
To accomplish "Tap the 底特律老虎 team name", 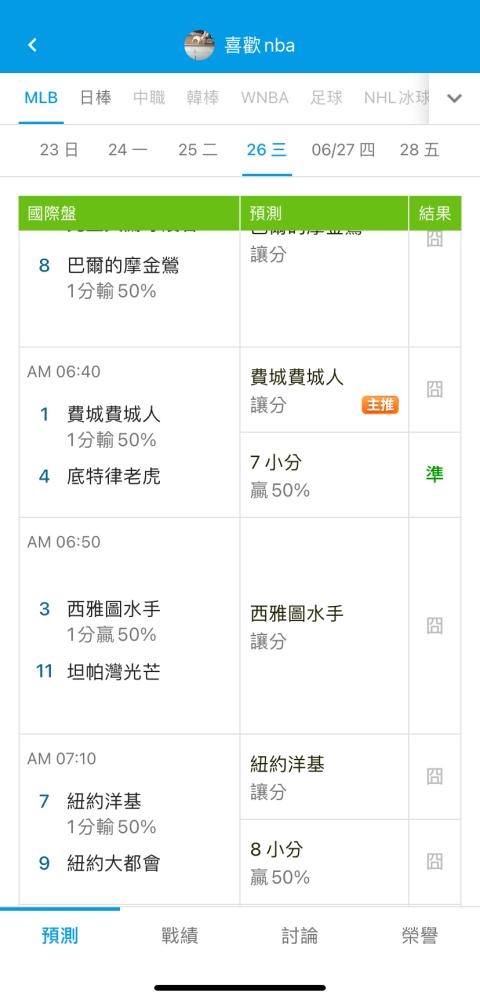I will point(113,476).
